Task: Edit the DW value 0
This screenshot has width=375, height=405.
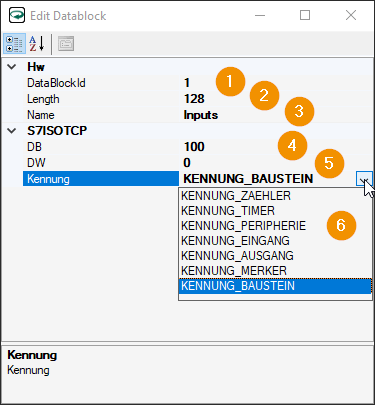Action: coord(276,163)
